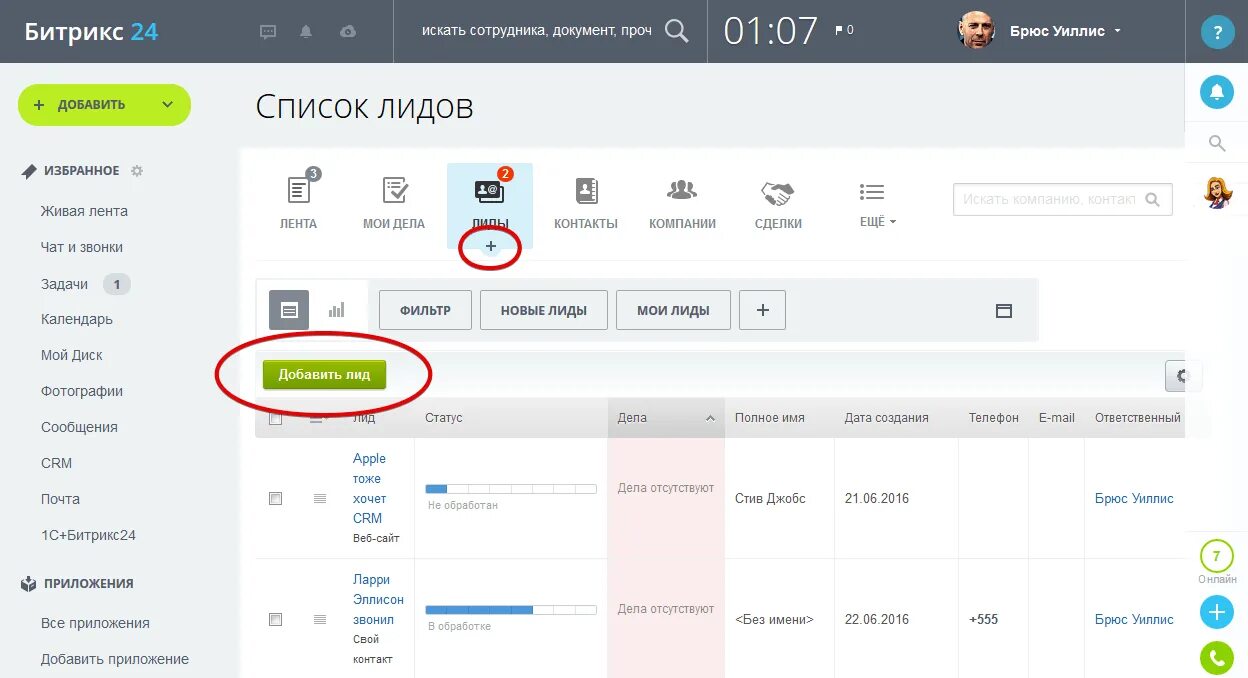Image resolution: width=1248 pixels, height=678 pixels.
Task: Click the search magnifier in header
Action: (677, 31)
